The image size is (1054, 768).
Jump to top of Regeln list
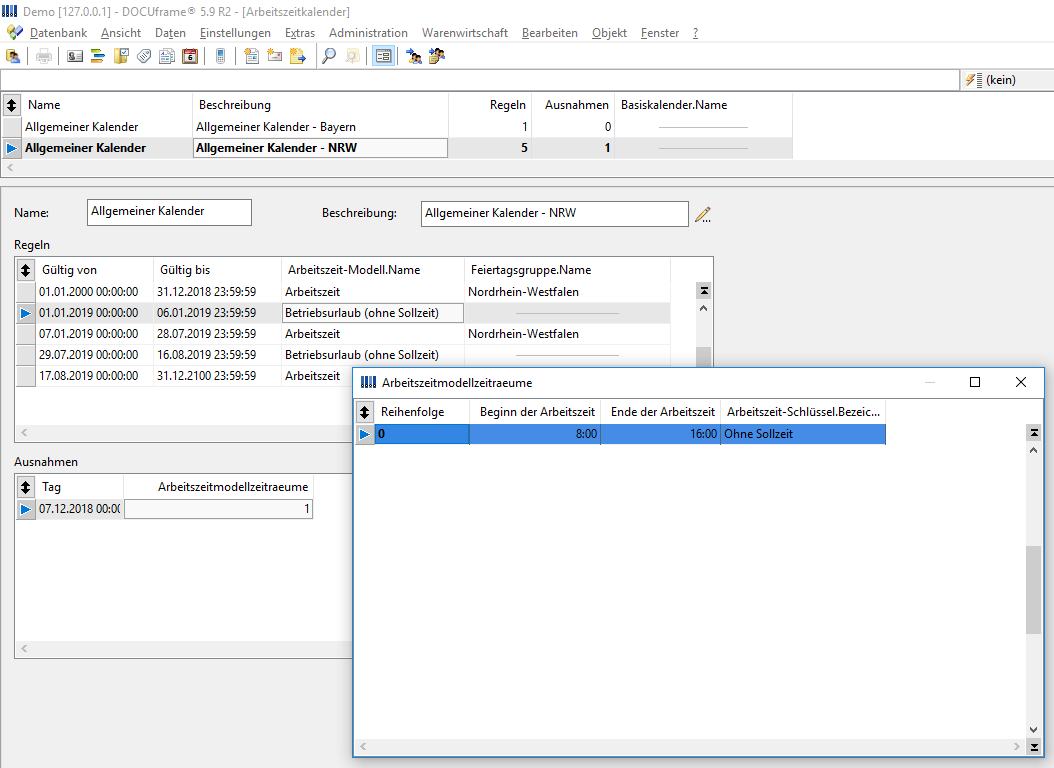tap(704, 291)
